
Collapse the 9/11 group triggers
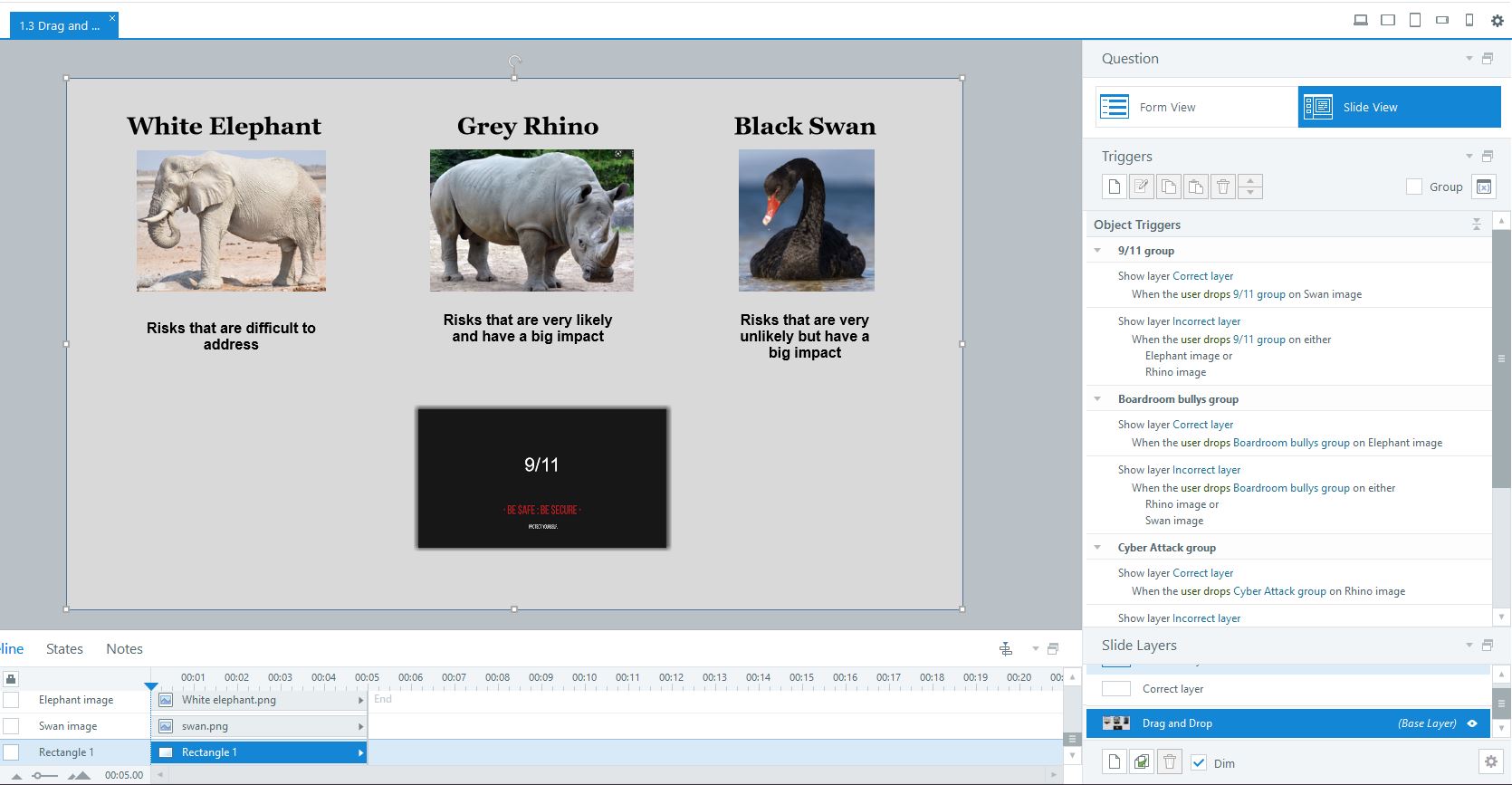coord(1098,251)
